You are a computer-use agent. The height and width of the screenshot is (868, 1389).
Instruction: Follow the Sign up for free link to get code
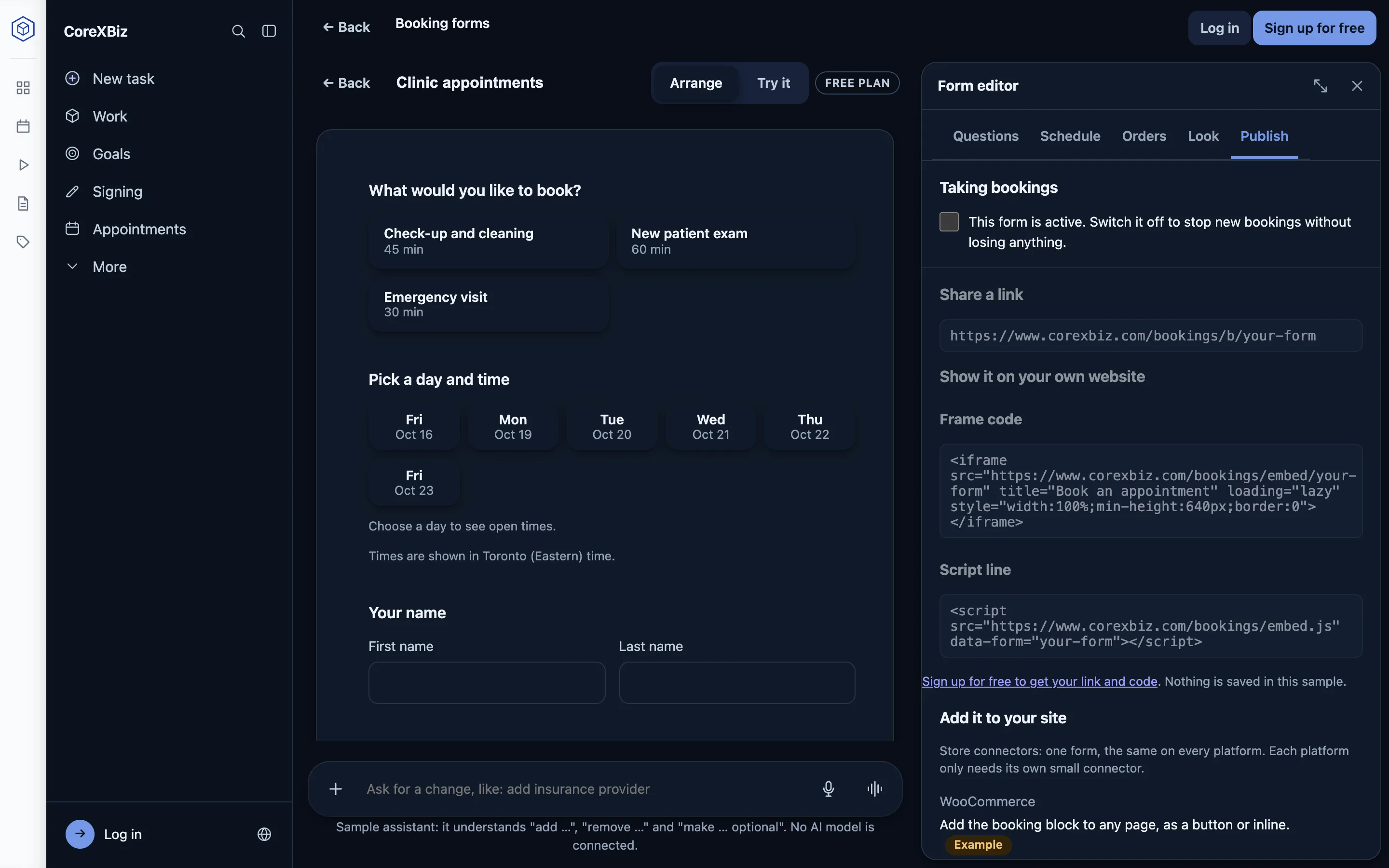point(1039,681)
